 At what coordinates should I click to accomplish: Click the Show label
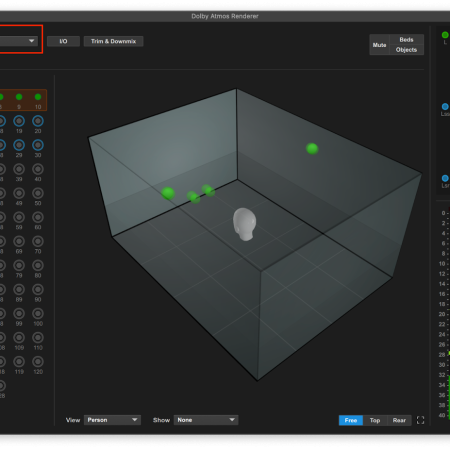(x=161, y=420)
